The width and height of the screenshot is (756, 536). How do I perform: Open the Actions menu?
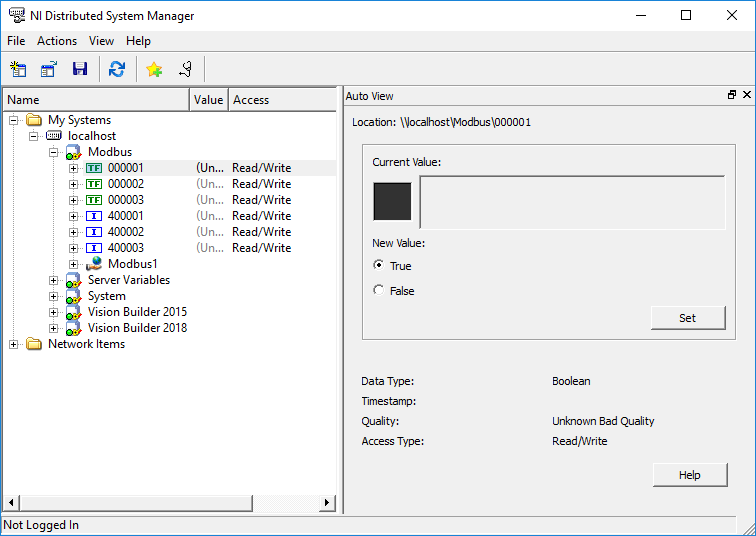pyautogui.click(x=57, y=41)
